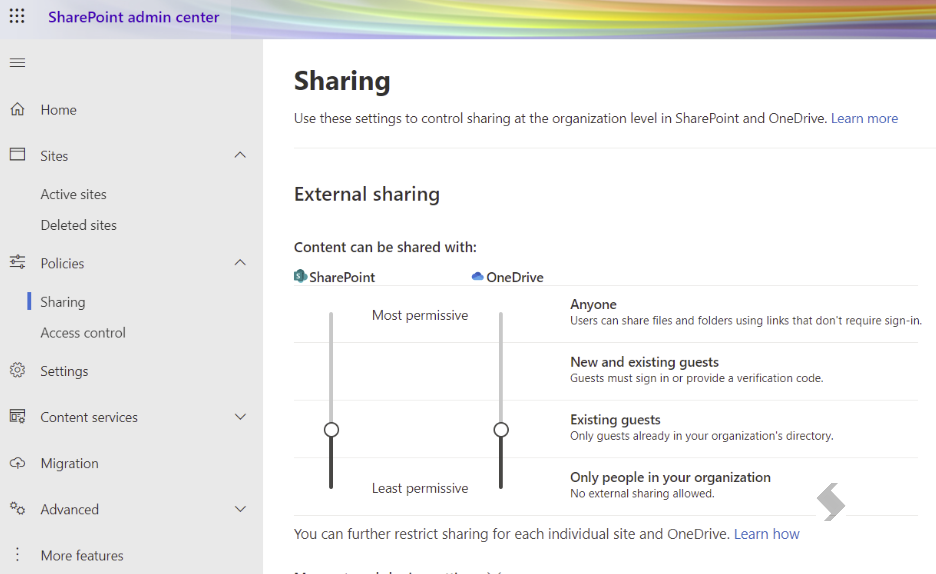Click the Sites window icon

[17, 155]
